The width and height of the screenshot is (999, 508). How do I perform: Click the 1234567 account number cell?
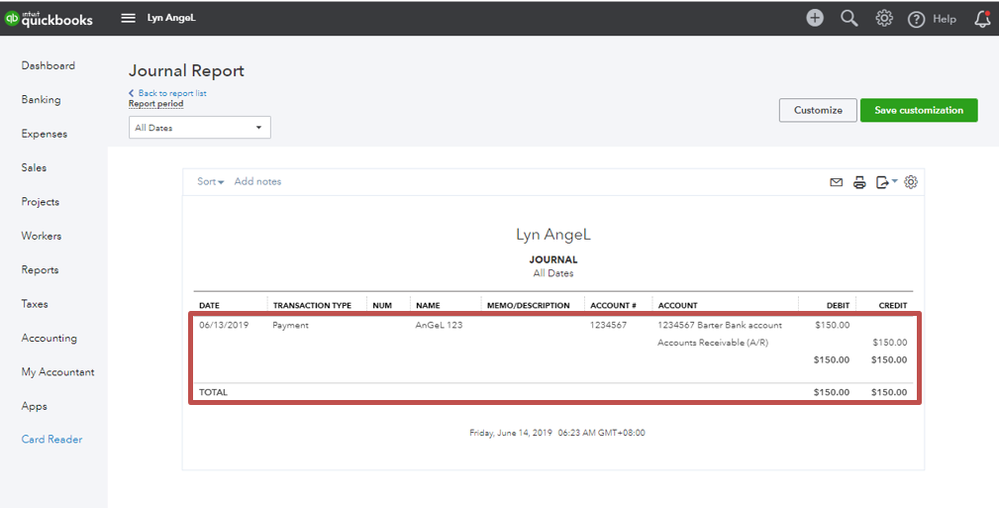coord(608,325)
